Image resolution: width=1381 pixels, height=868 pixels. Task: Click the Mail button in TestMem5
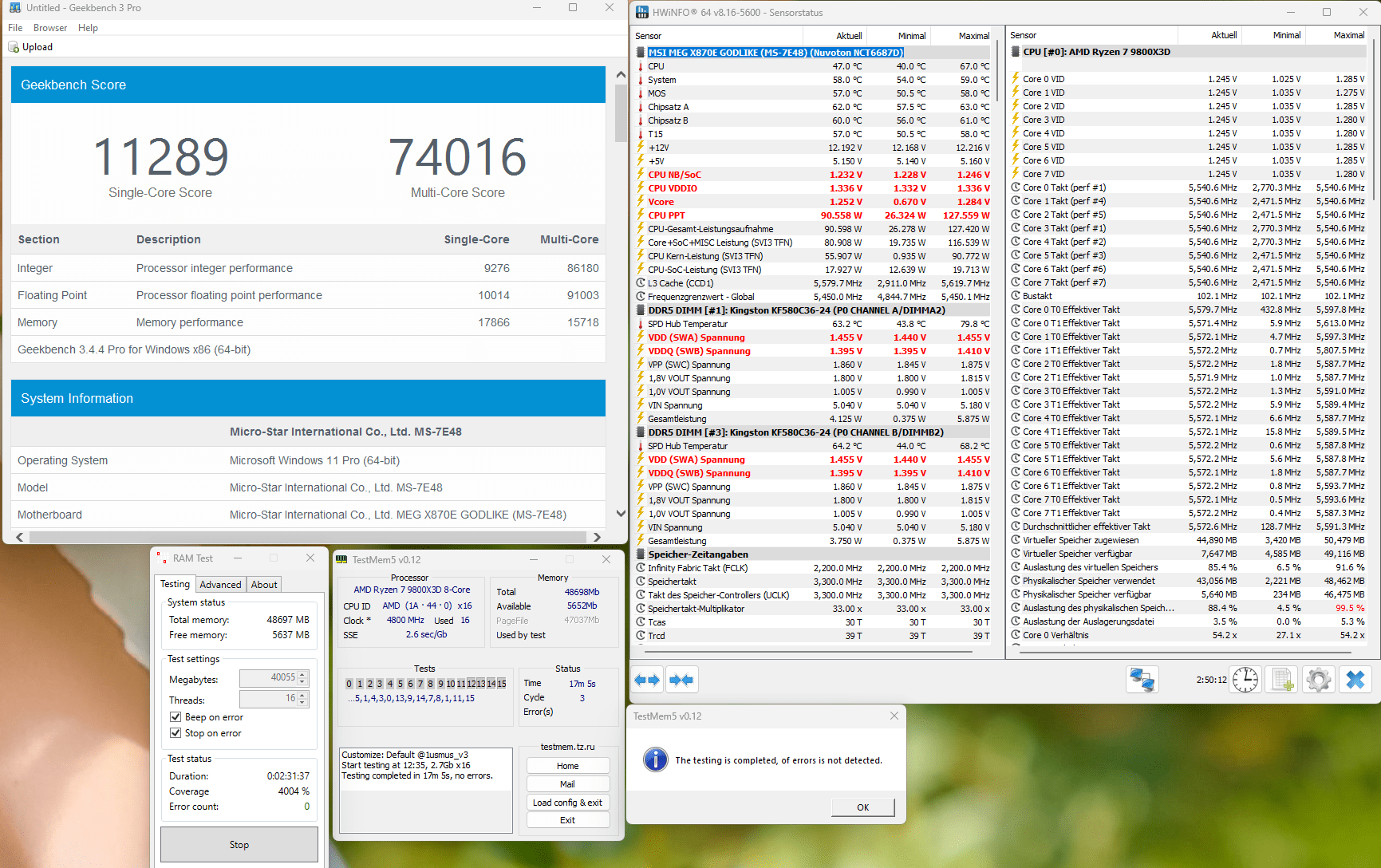568,784
